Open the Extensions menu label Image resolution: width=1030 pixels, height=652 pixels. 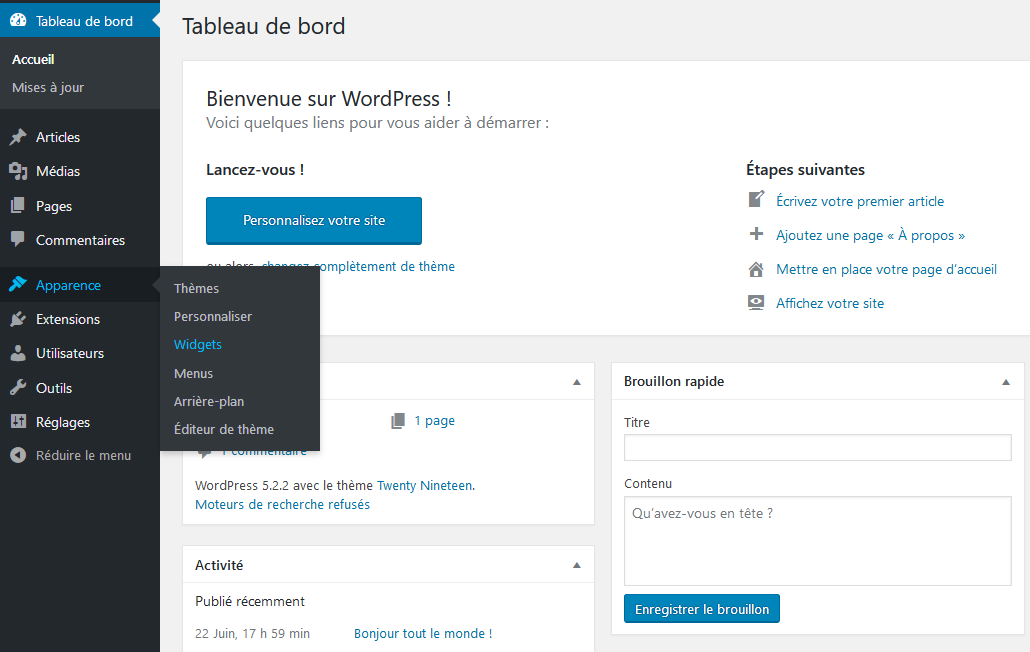pos(68,319)
